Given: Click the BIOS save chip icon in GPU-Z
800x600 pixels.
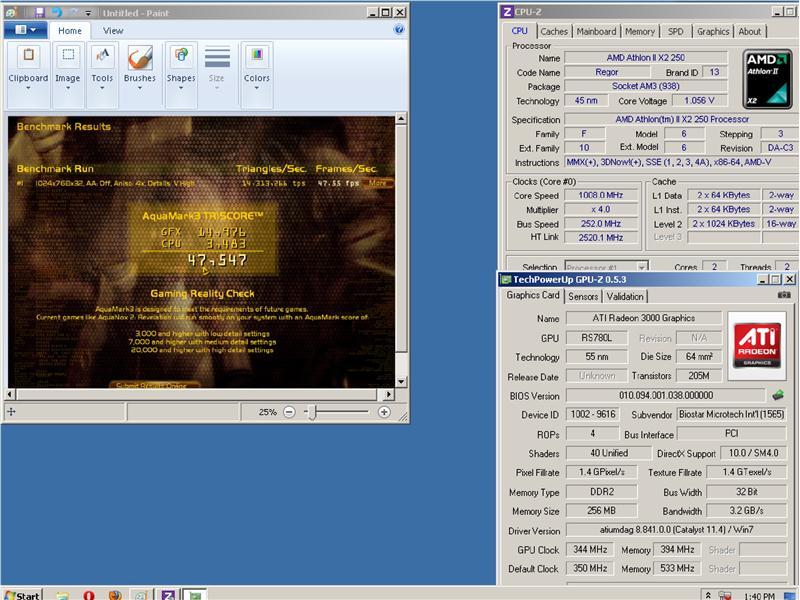Looking at the screenshot, I should (778, 395).
